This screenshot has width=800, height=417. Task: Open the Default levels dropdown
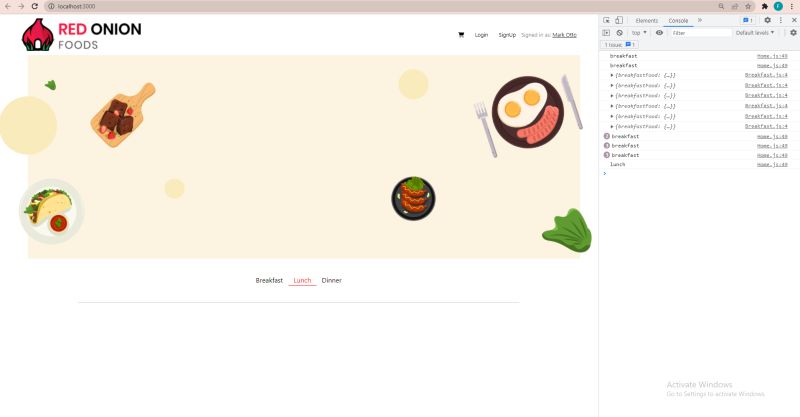coord(755,33)
